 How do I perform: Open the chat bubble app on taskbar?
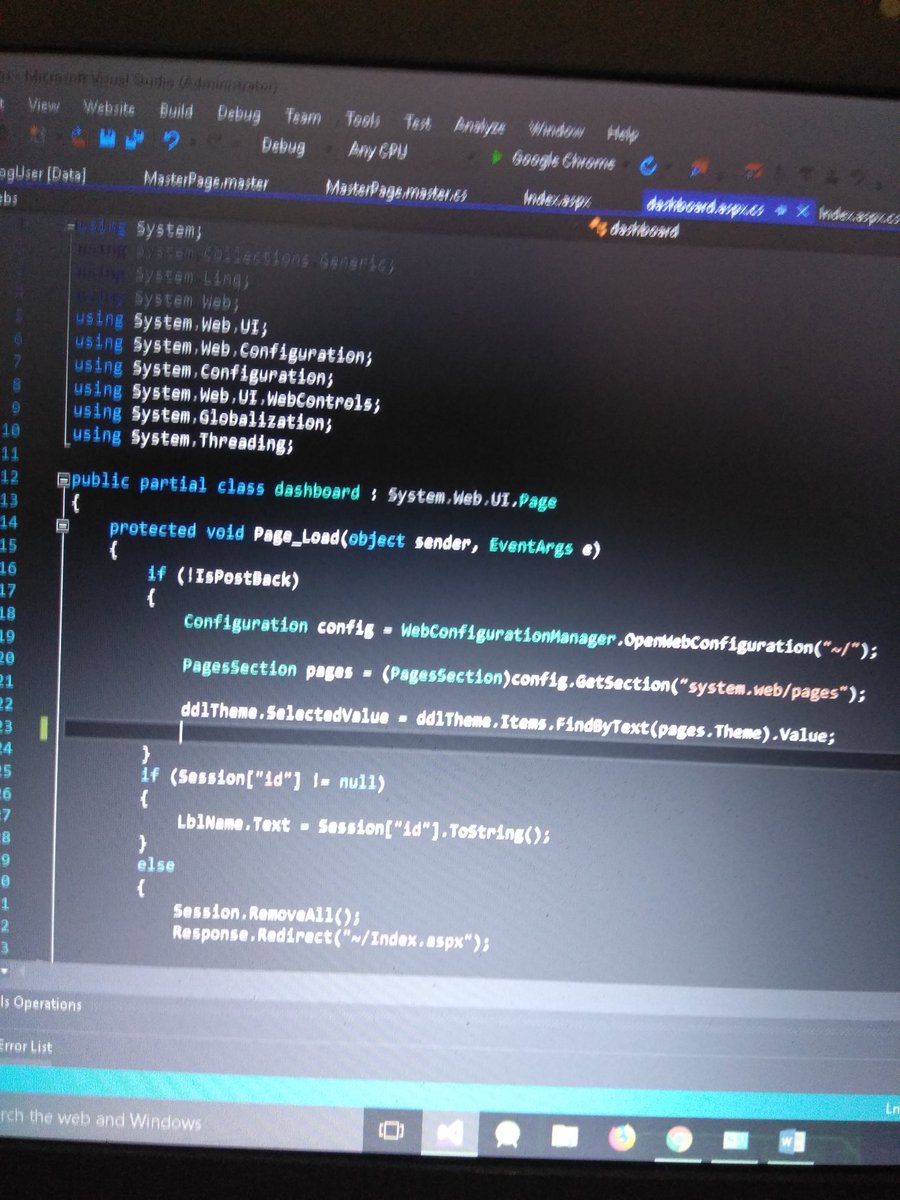(x=508, y=1133)
